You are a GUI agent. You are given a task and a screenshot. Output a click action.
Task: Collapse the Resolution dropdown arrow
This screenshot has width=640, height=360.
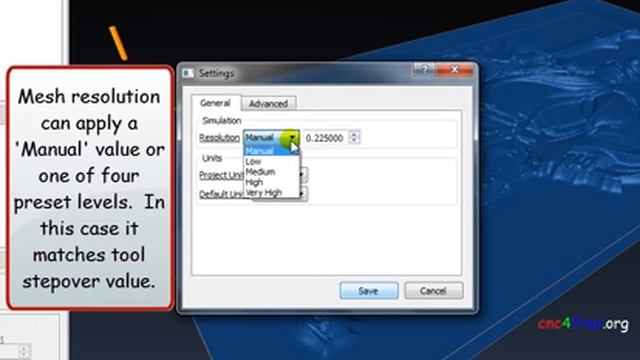click(x=293, y=138)
